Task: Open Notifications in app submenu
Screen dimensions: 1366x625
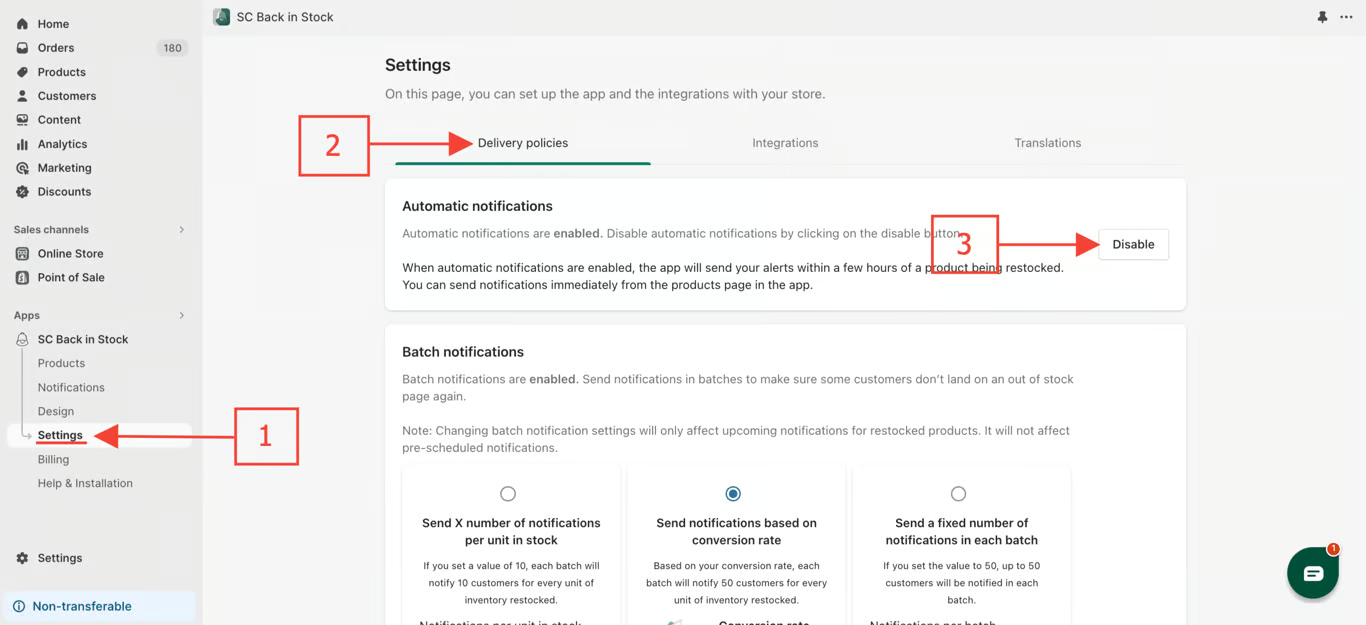Action: pos(71,388)
